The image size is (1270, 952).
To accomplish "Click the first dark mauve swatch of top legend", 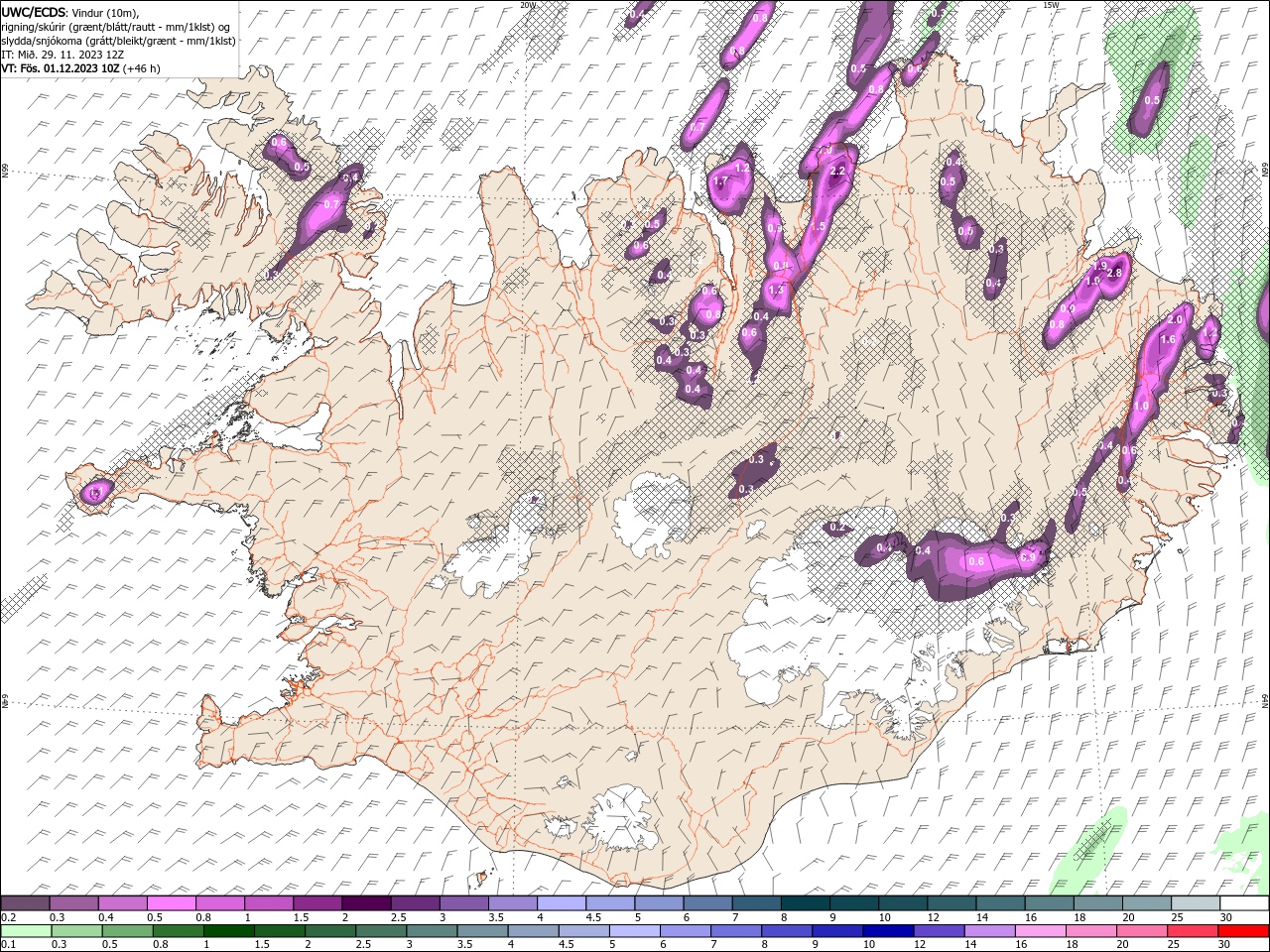I will click(x=25, y=903).
